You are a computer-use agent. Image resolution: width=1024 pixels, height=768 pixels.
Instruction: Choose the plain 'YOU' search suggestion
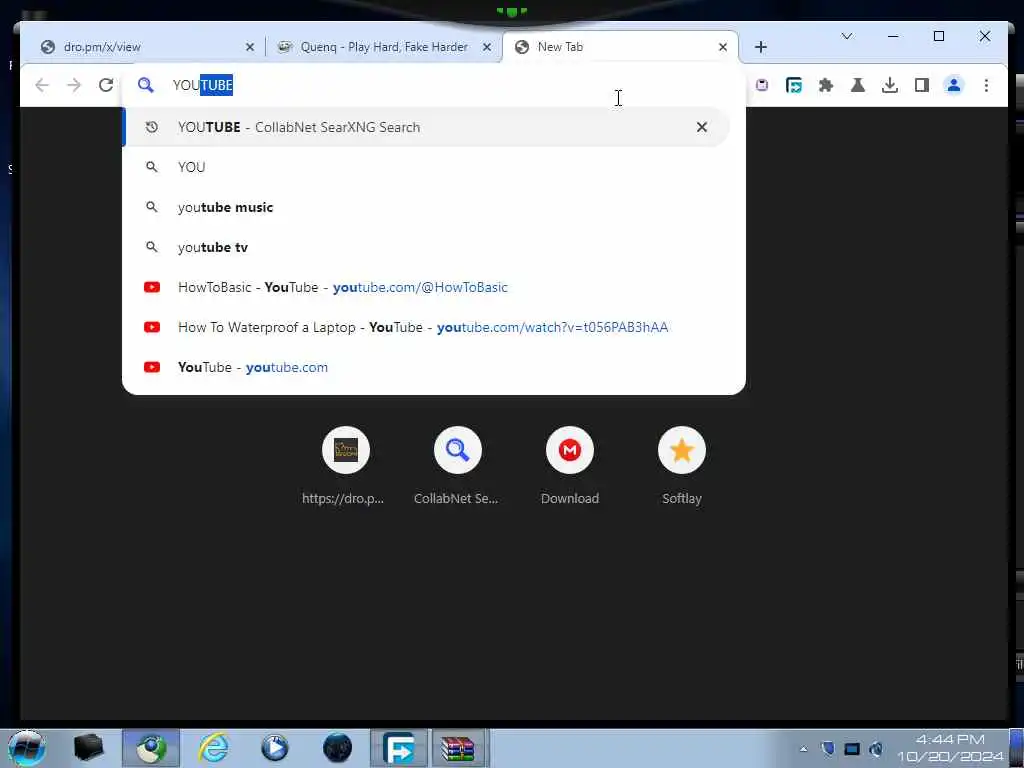[x=426, y=167]
